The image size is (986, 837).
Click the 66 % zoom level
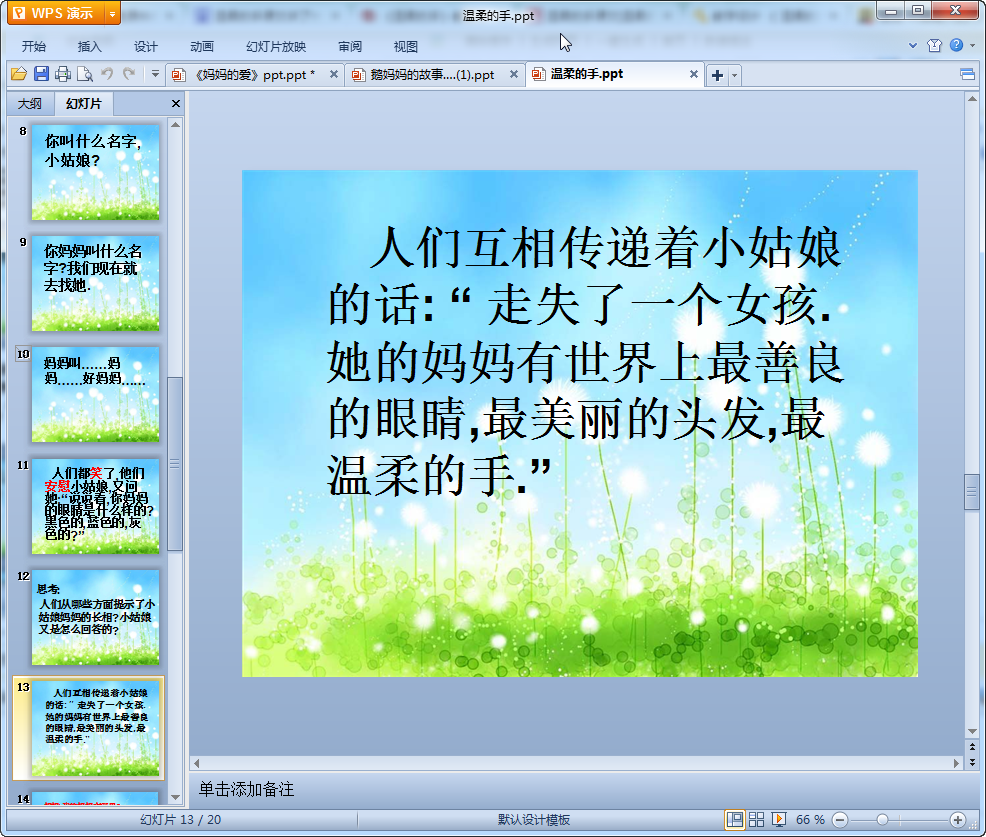pos(810,819)
